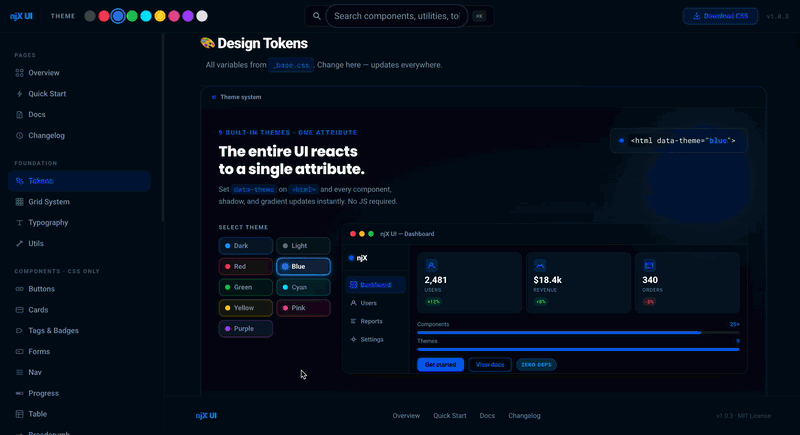Open Quick Start from sidebar
The height and width of the screenshot is (435, 800).
click(79, 94)
